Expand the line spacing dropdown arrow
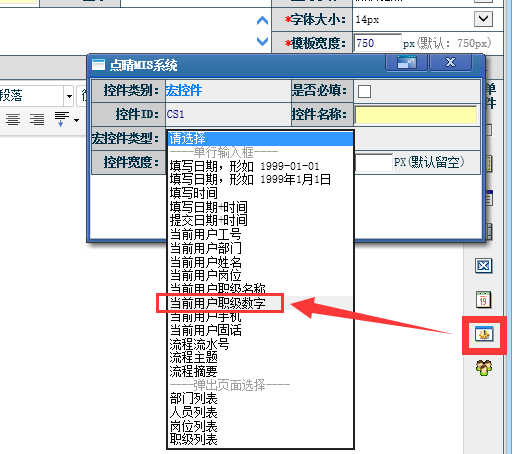 (77, 120)
